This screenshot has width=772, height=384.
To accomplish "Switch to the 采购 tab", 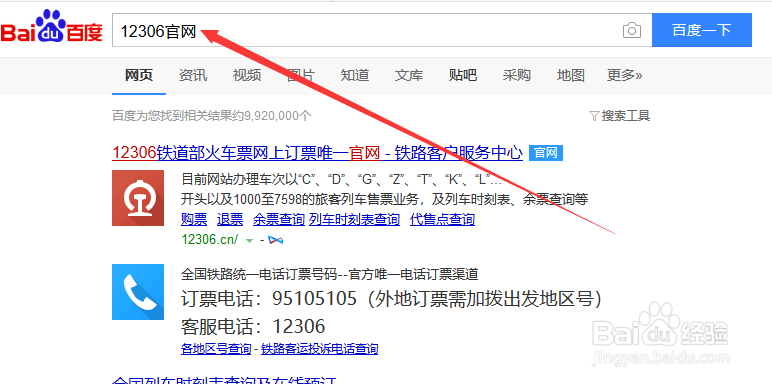I will 516,75.
